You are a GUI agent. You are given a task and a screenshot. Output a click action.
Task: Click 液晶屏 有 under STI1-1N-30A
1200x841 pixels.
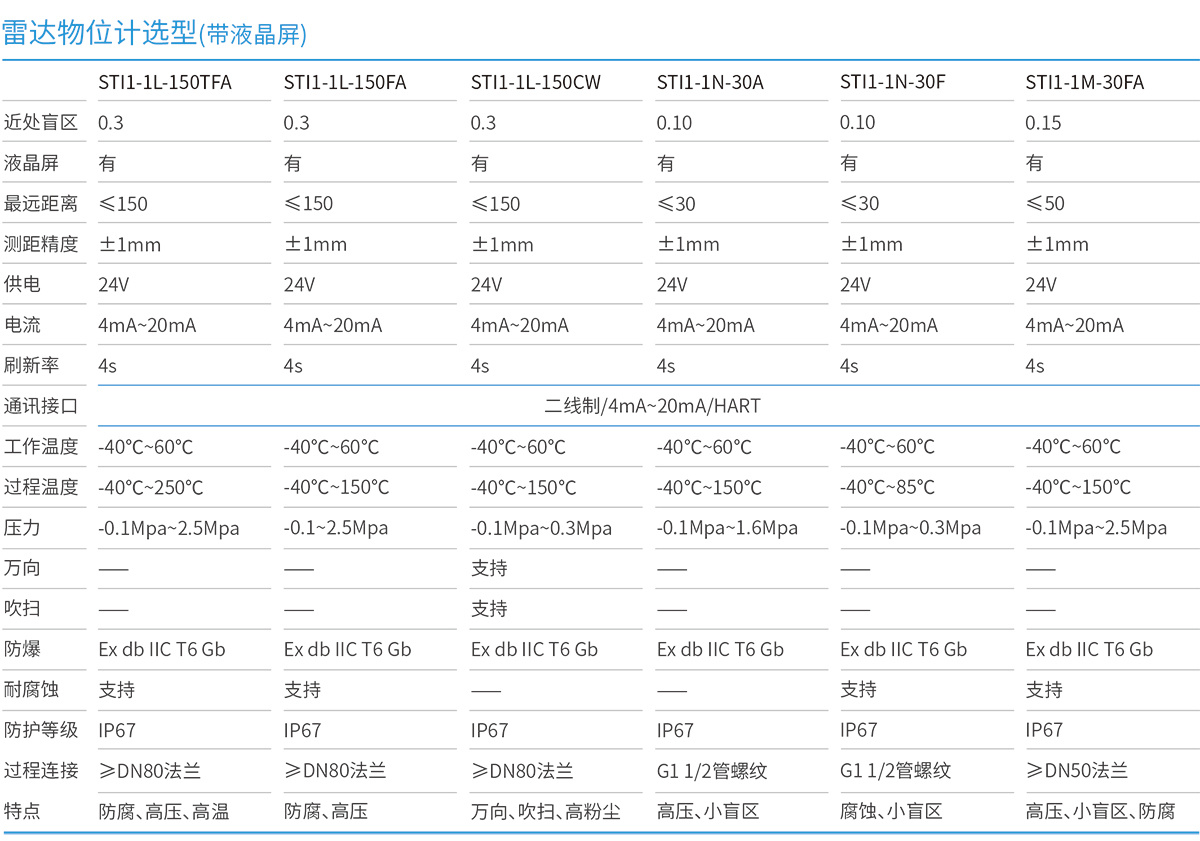click(666, 163)
